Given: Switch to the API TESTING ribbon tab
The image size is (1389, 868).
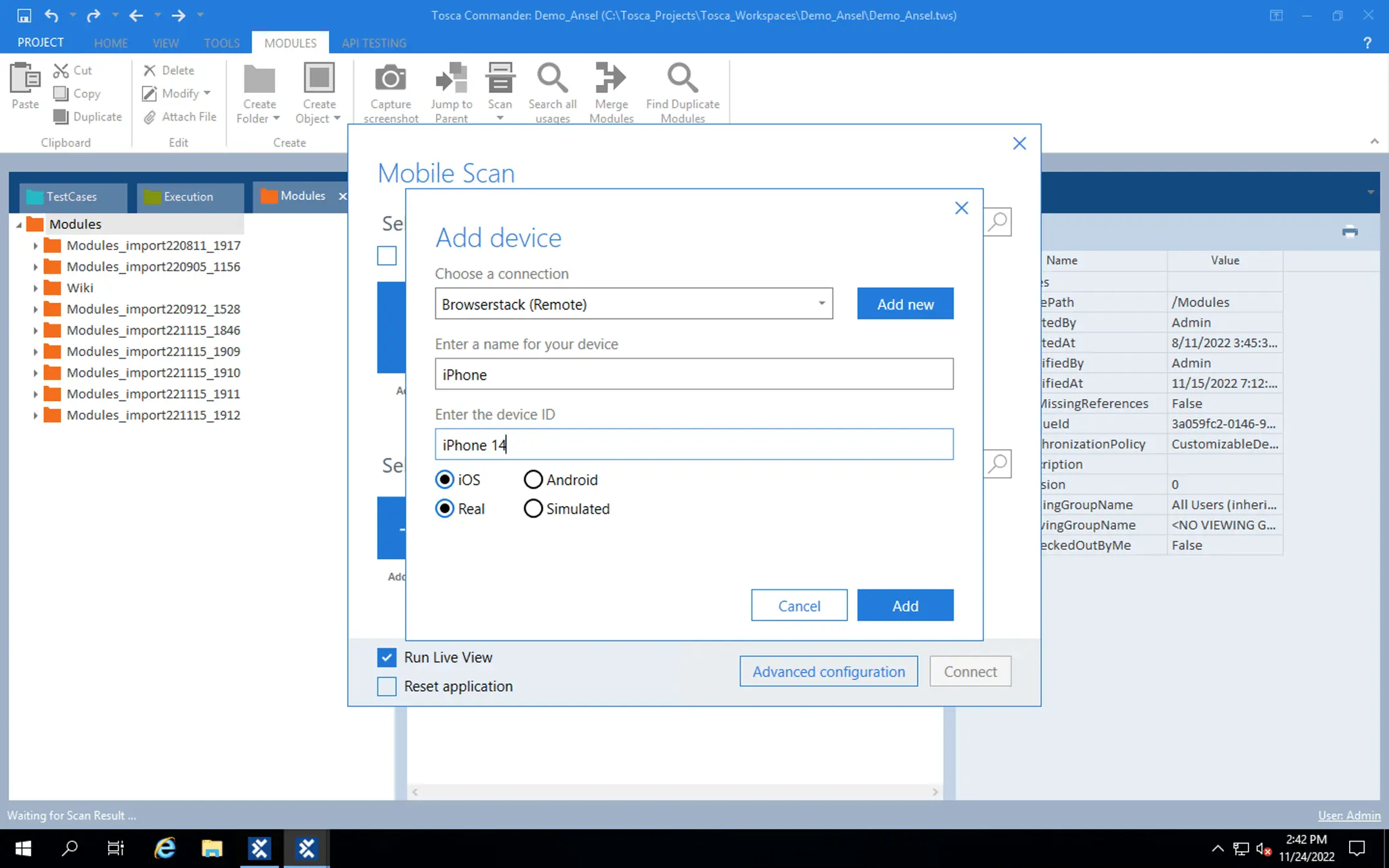Looking at the screenshot, I should coord(374,43).
